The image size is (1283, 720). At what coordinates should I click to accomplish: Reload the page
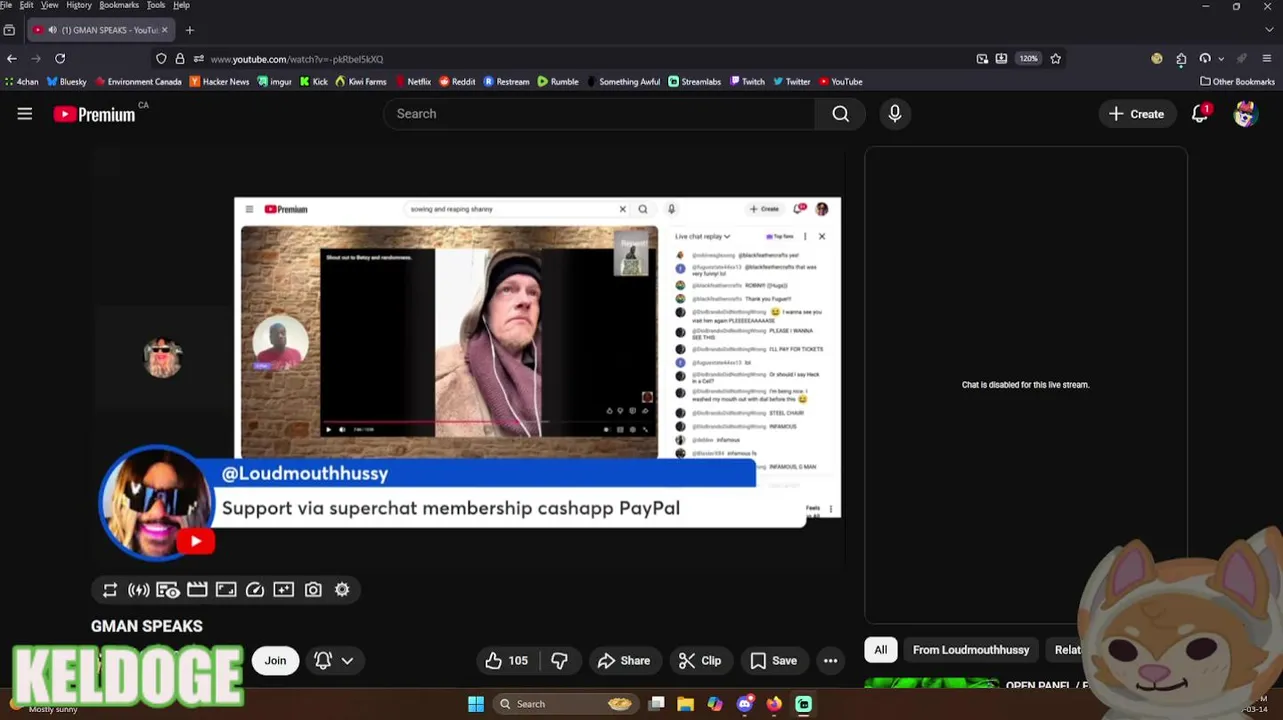coord(60,59)
